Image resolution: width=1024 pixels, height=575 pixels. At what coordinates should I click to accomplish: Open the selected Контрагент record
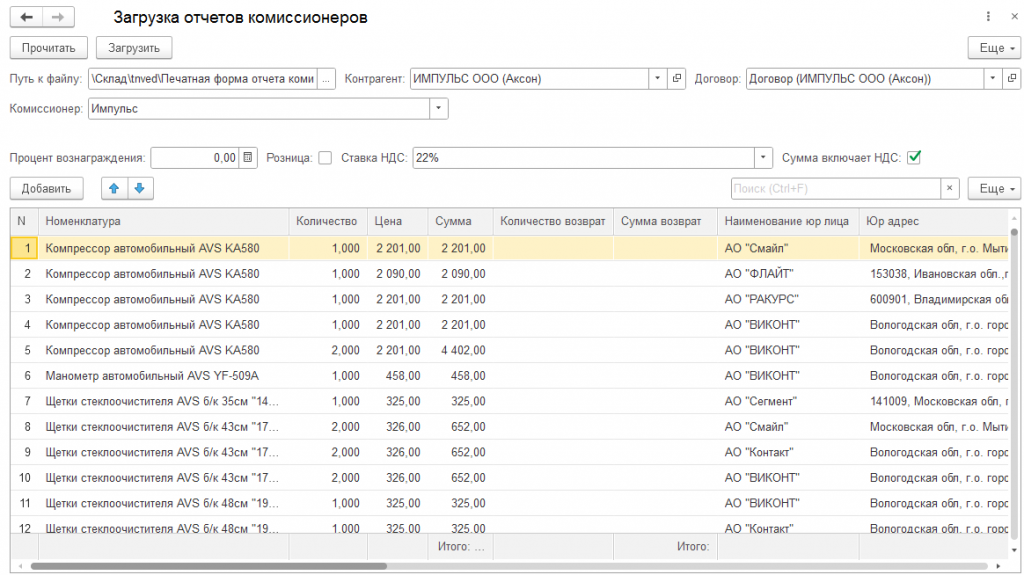point(677,78)
